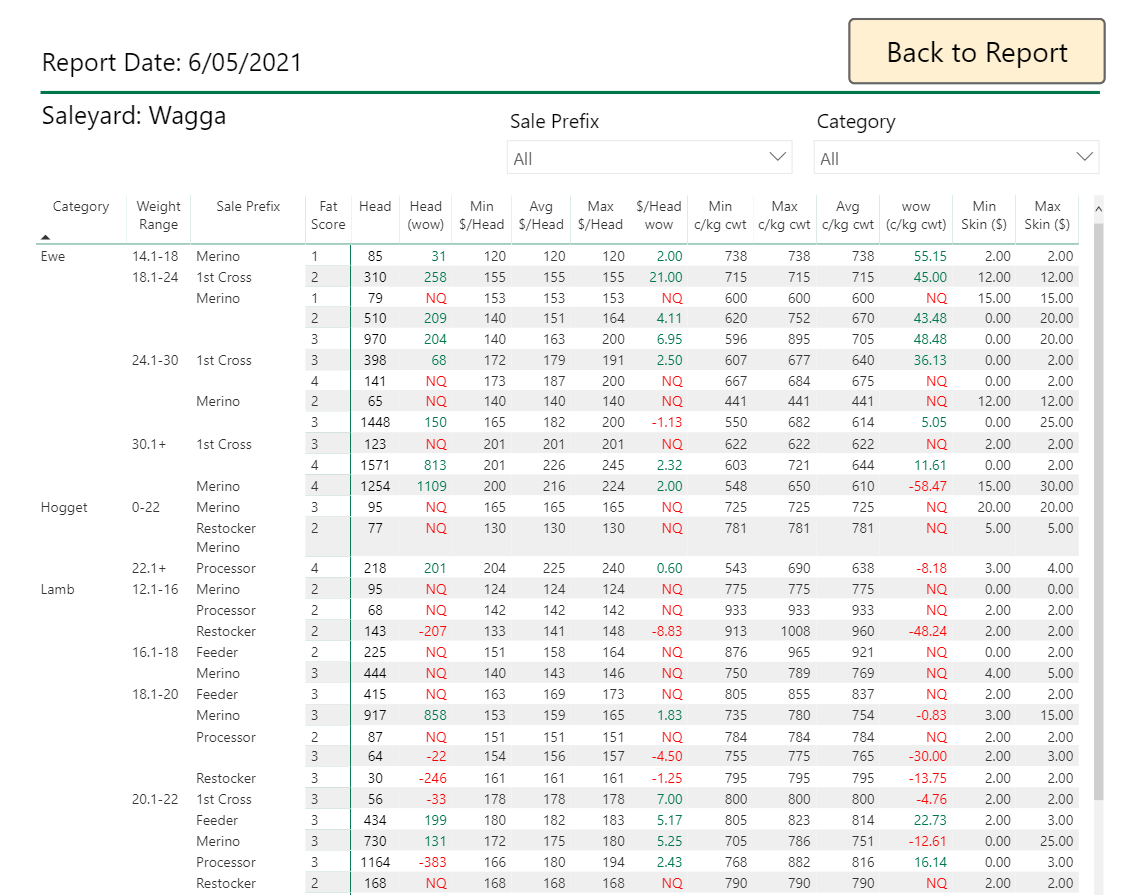Sort by Min Skin ($) column header
This screenshot has width=1129, height=895.
tap(984, 215)
